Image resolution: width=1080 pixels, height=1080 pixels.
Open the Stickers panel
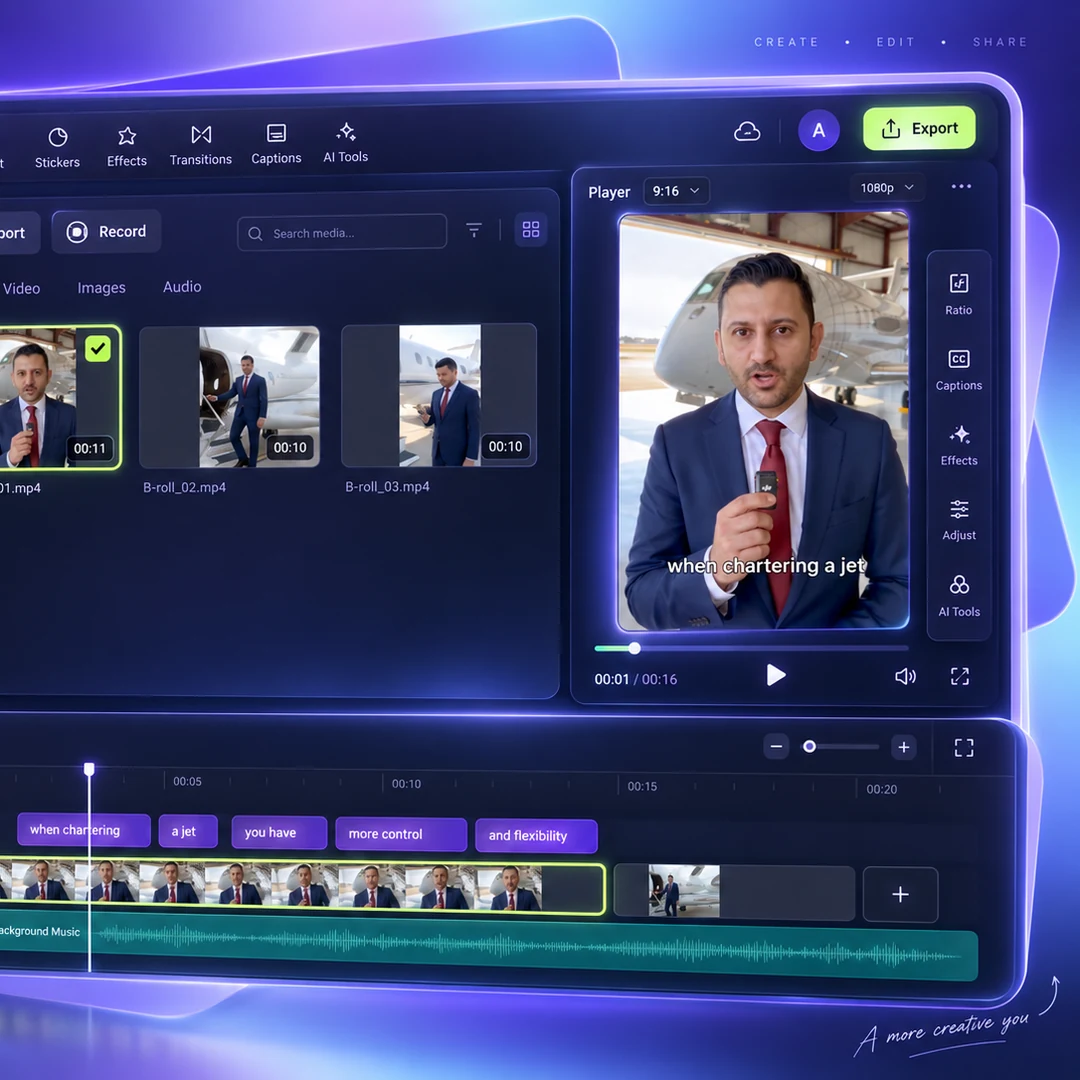click(x=57, y=147)
